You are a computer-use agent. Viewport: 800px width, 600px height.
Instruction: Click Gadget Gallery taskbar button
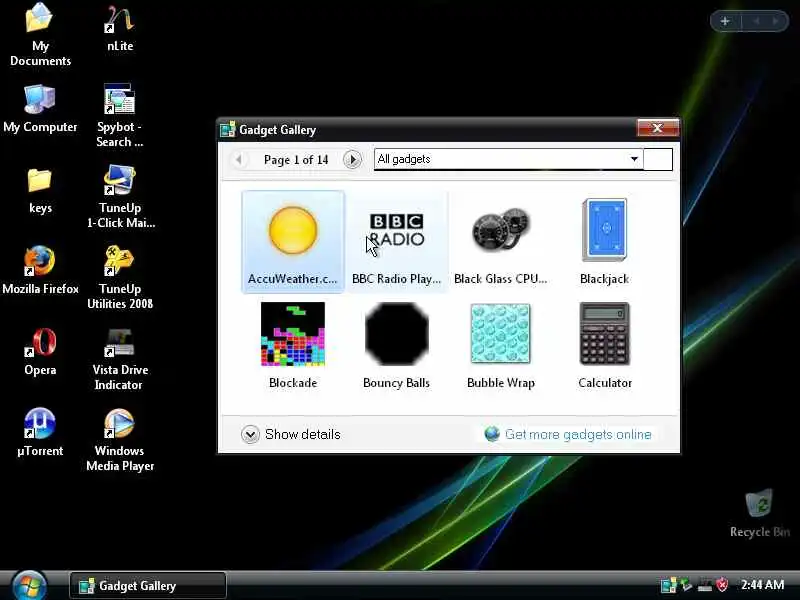coord(148,586)
